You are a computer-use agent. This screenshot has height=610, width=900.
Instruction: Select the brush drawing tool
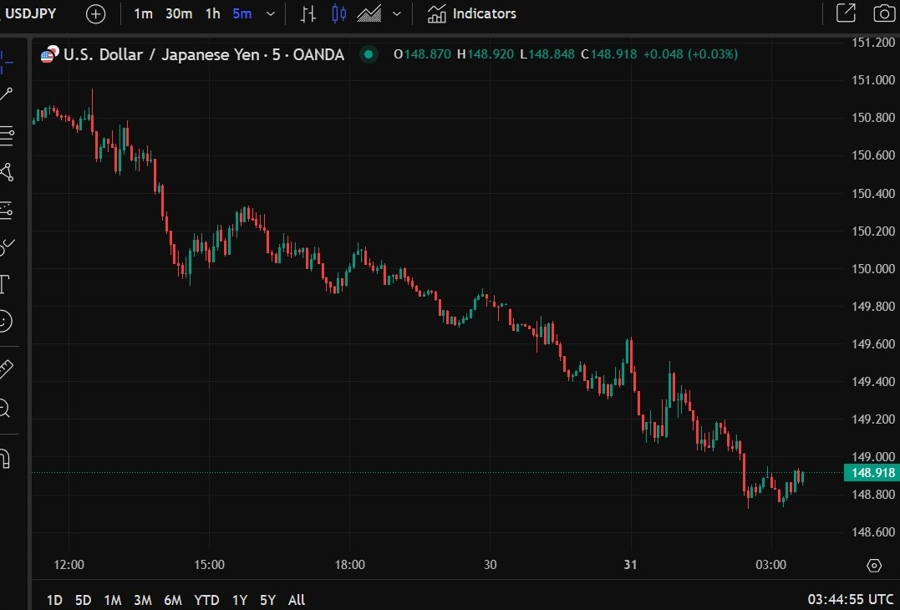pyautogui.click(x=6, y=247)
